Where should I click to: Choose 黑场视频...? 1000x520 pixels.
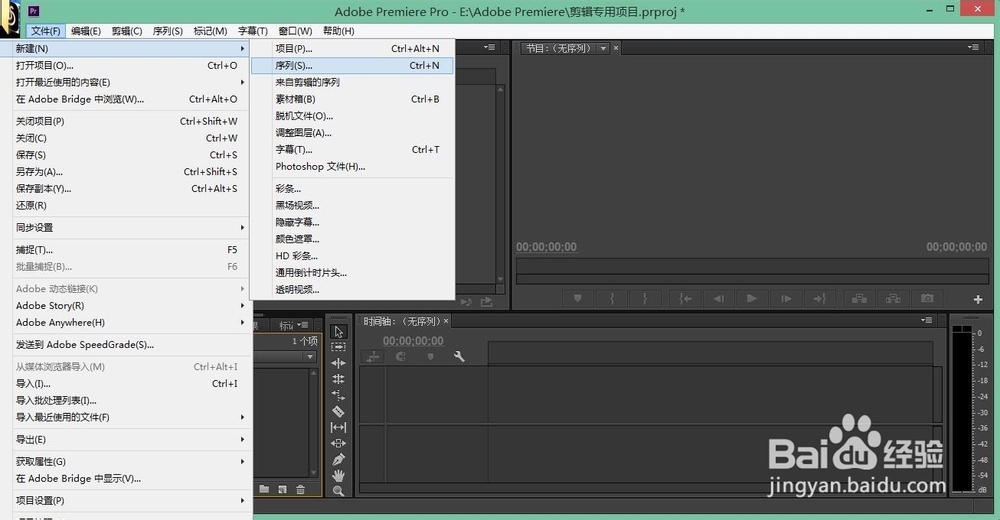(x=352, y=205)
